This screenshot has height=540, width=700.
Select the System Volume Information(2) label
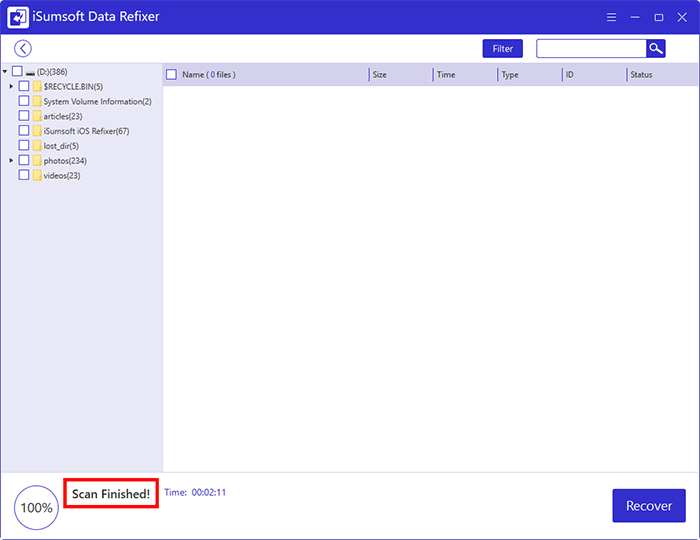point(97,101)
